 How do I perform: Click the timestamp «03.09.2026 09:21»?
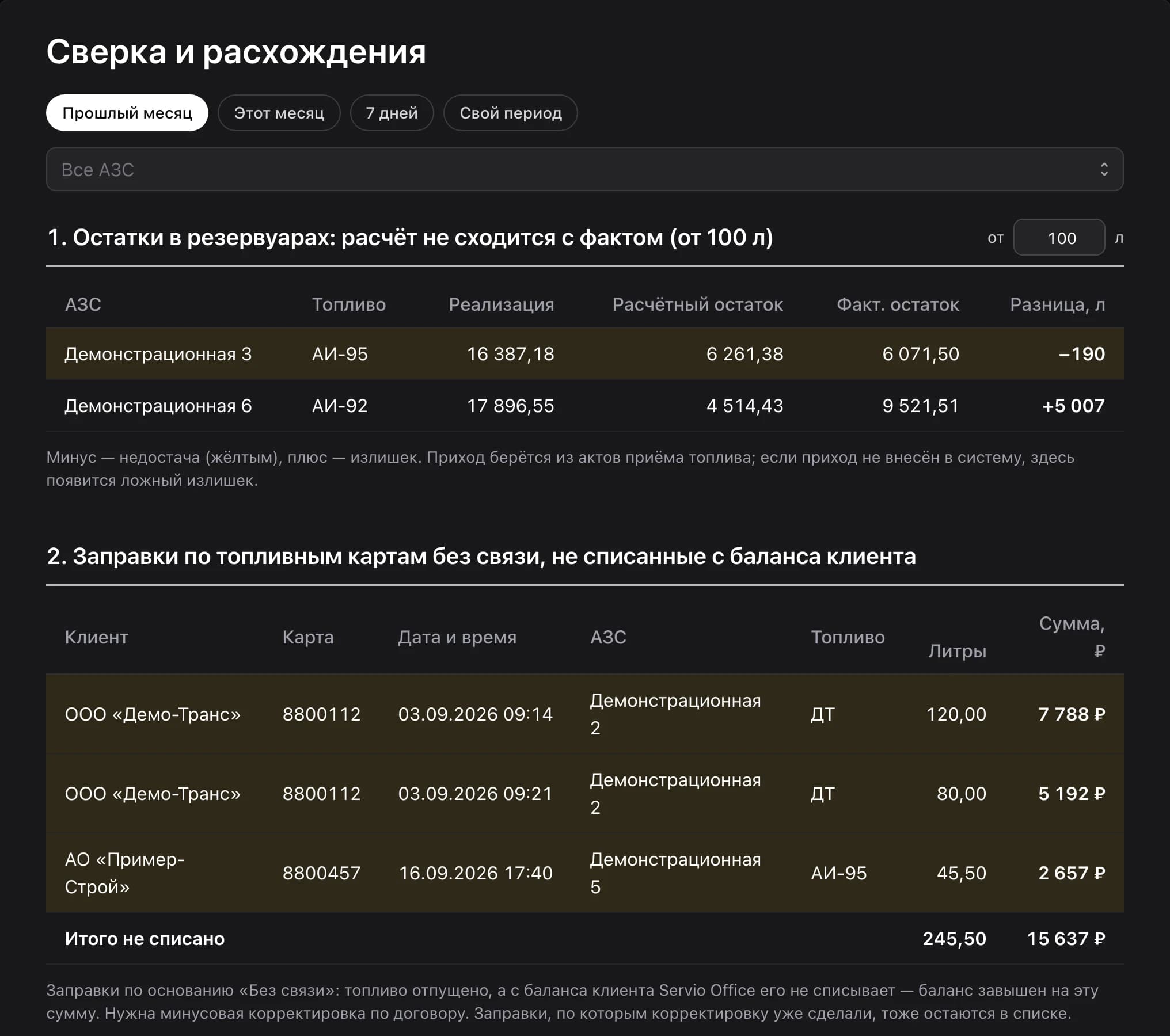tap(475, 793)
